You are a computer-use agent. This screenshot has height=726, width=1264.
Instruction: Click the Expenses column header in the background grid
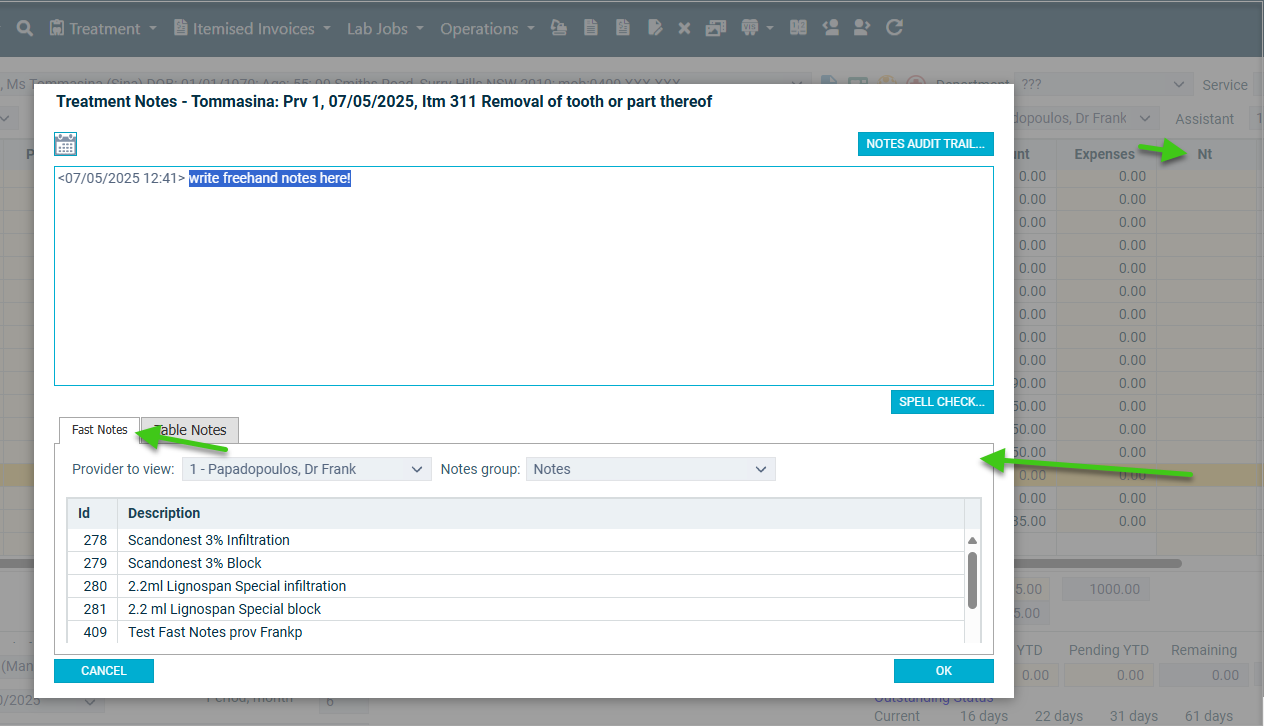1104,154
